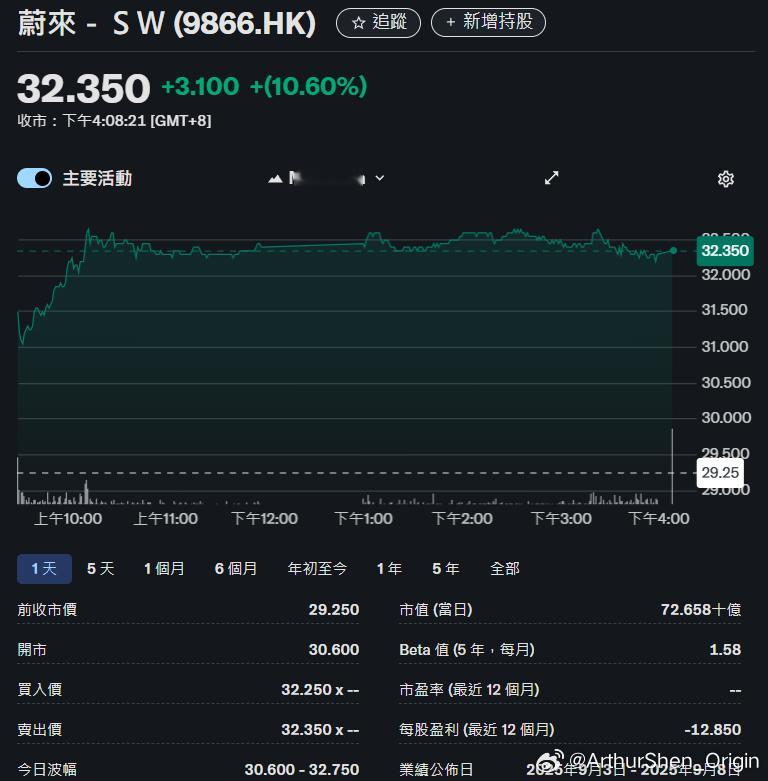This screenshot has height=781, width=768.
Task: Click the chart's last price endpoint dot
Action: (673, 251)
